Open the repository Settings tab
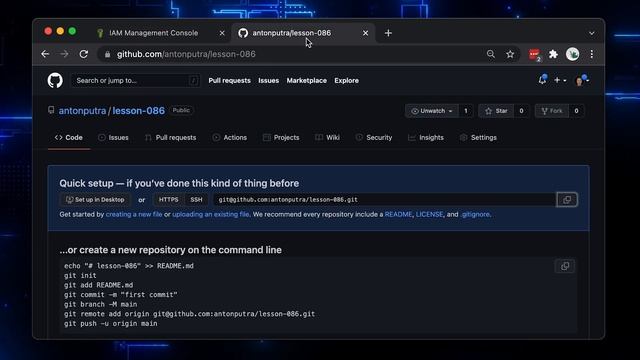The height and width of the screenshot is (360, 640). (x=478, y=138)
